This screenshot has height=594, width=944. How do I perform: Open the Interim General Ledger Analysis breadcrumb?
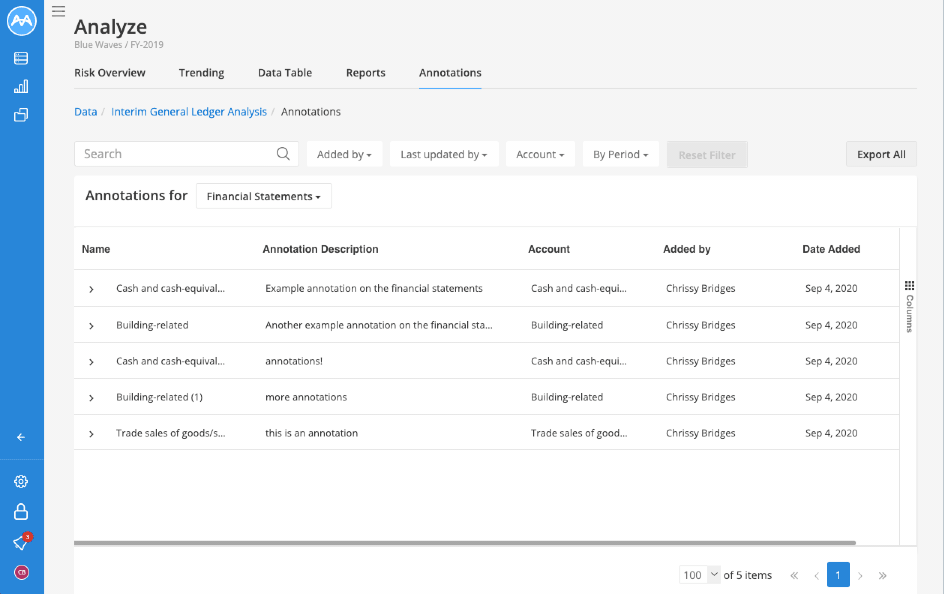[188, 111]
